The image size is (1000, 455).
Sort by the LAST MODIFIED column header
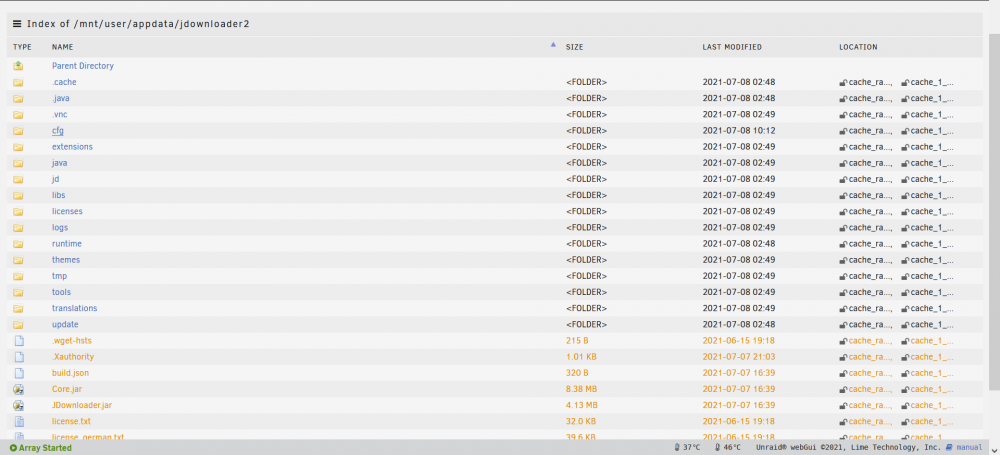[732, 47]
